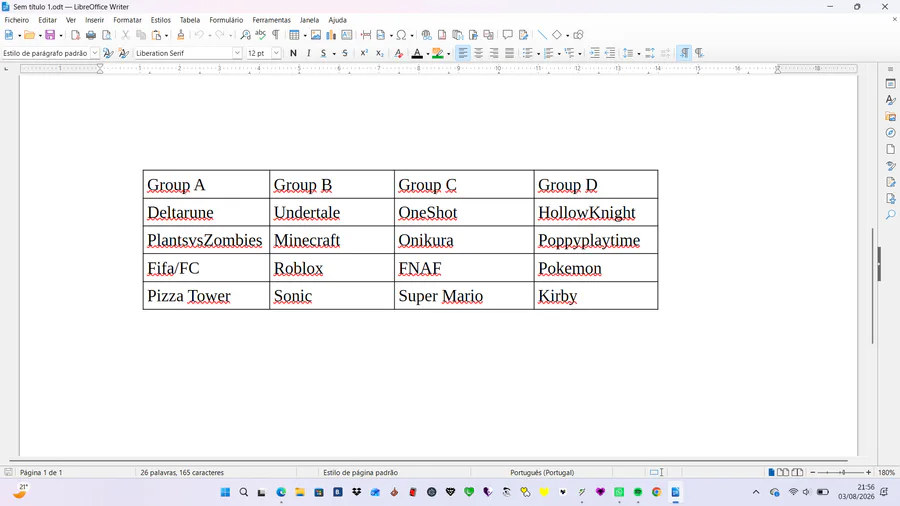
Task: Set align left paragraph
Action: (x=463, y=53)
